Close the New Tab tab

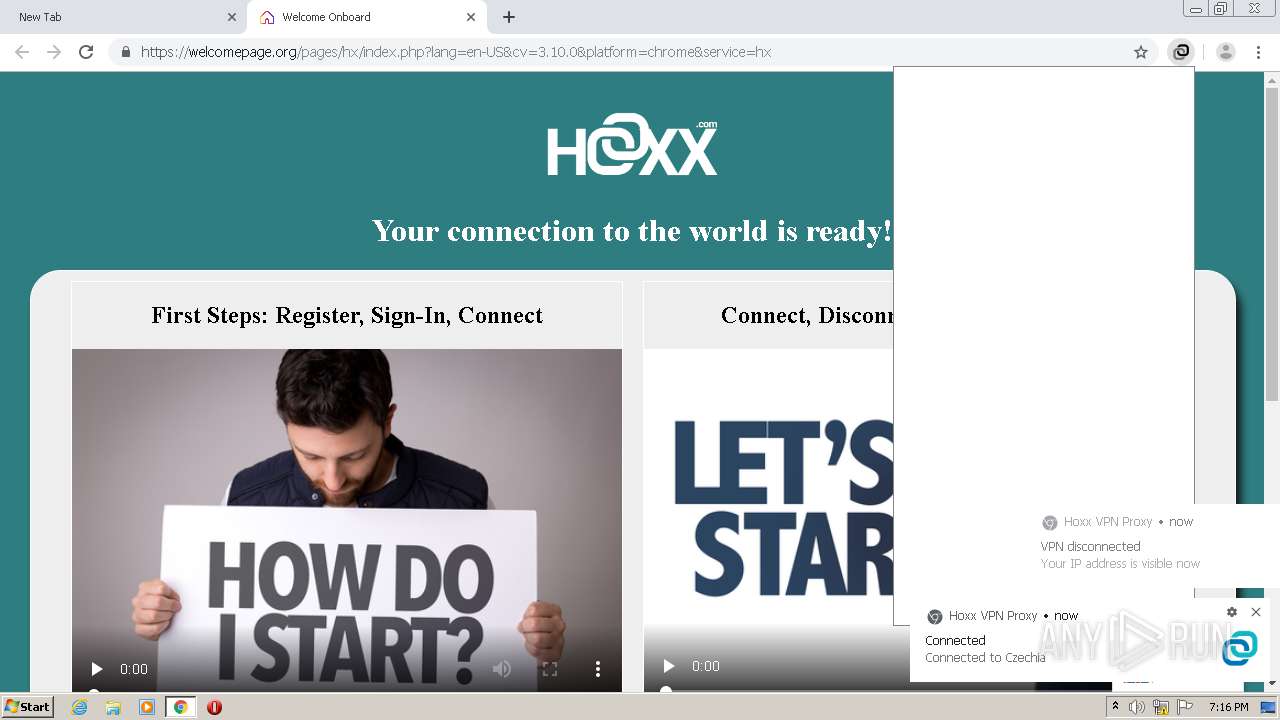[232, 17]
